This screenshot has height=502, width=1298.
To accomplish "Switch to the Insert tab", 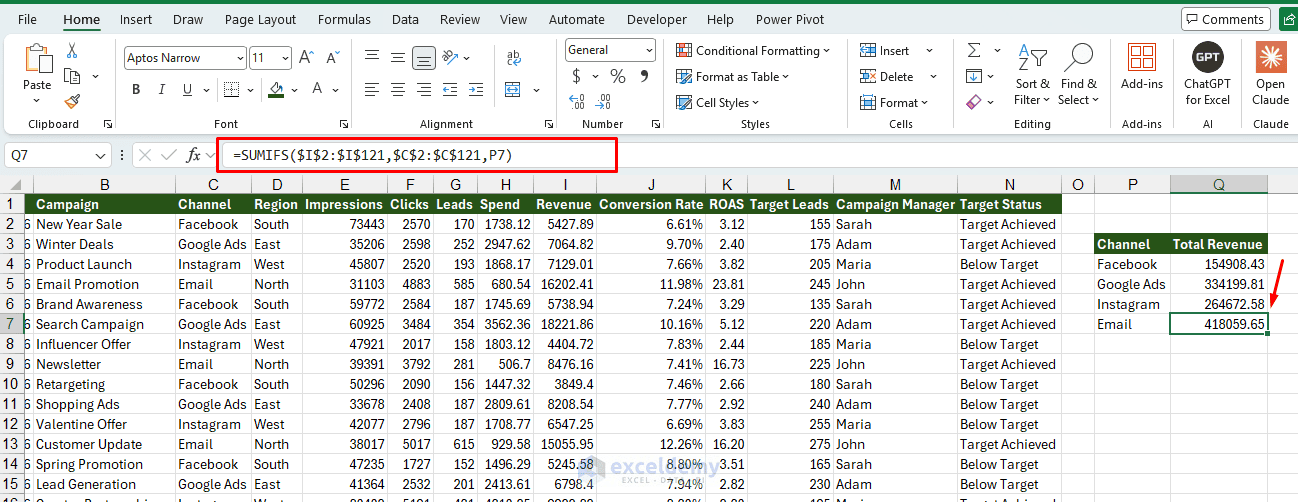I will (x=136, y=19).
